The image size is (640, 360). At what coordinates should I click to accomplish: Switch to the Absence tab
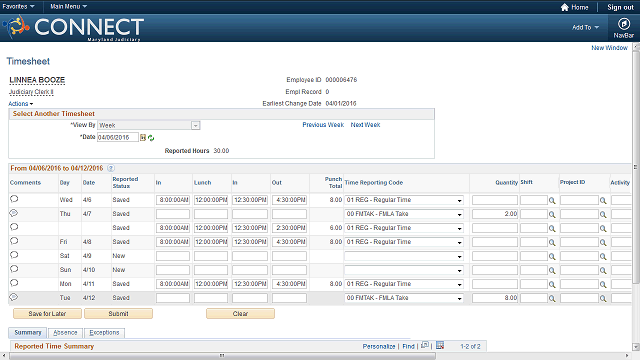click(x=65, y=333)
